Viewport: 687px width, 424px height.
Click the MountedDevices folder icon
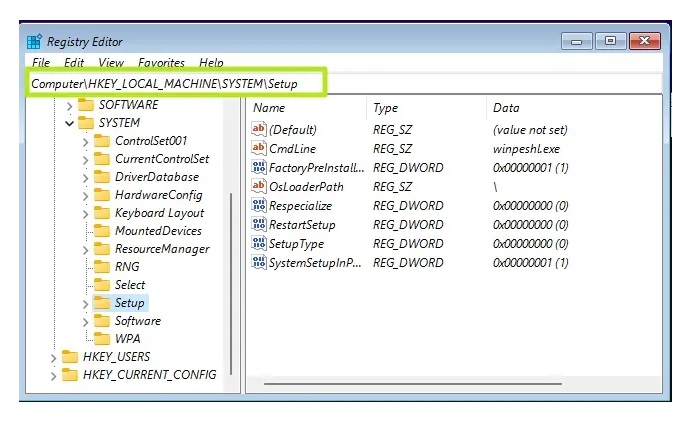(x=102, y=230)
